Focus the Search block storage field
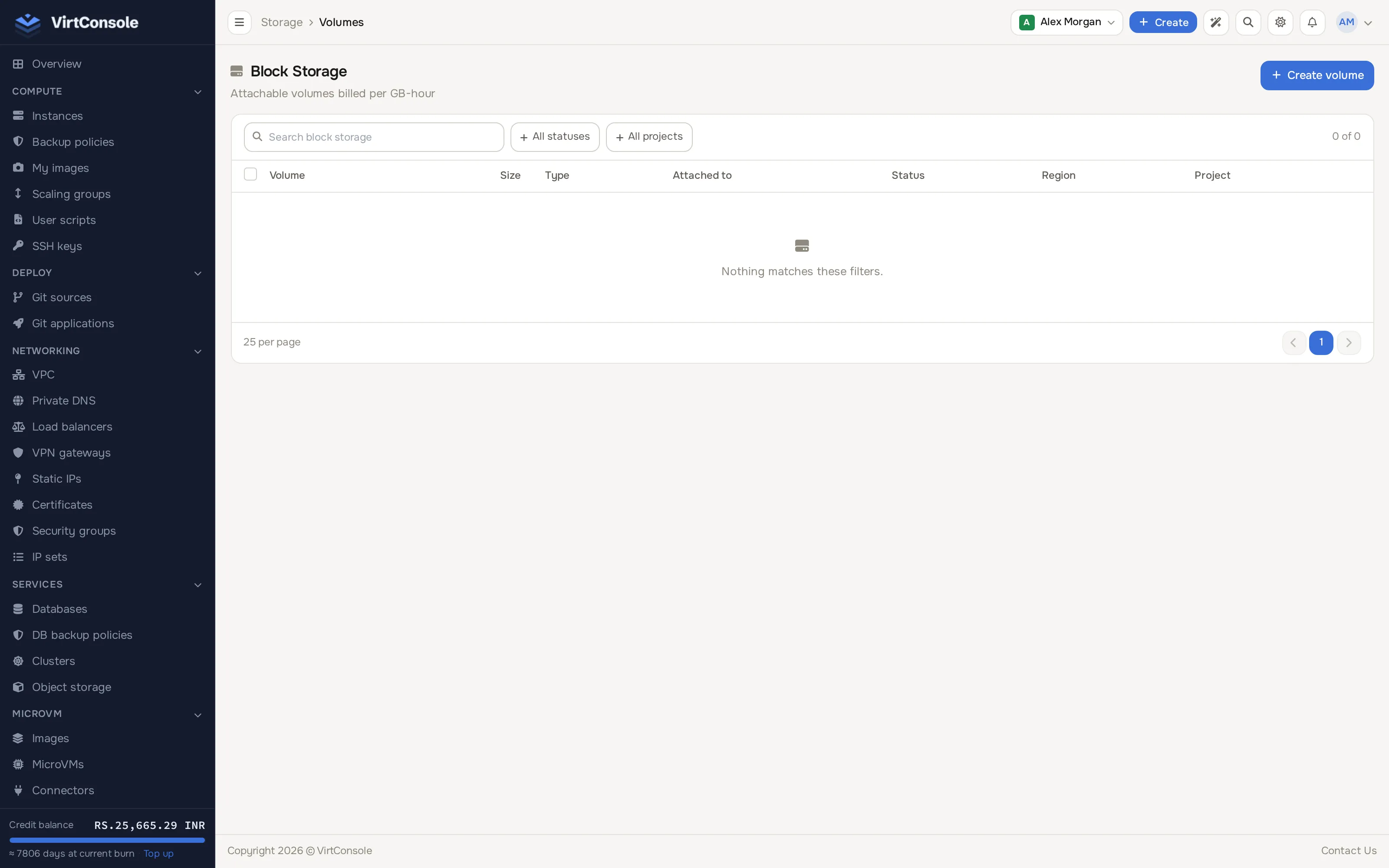 [x=374, y=137]
